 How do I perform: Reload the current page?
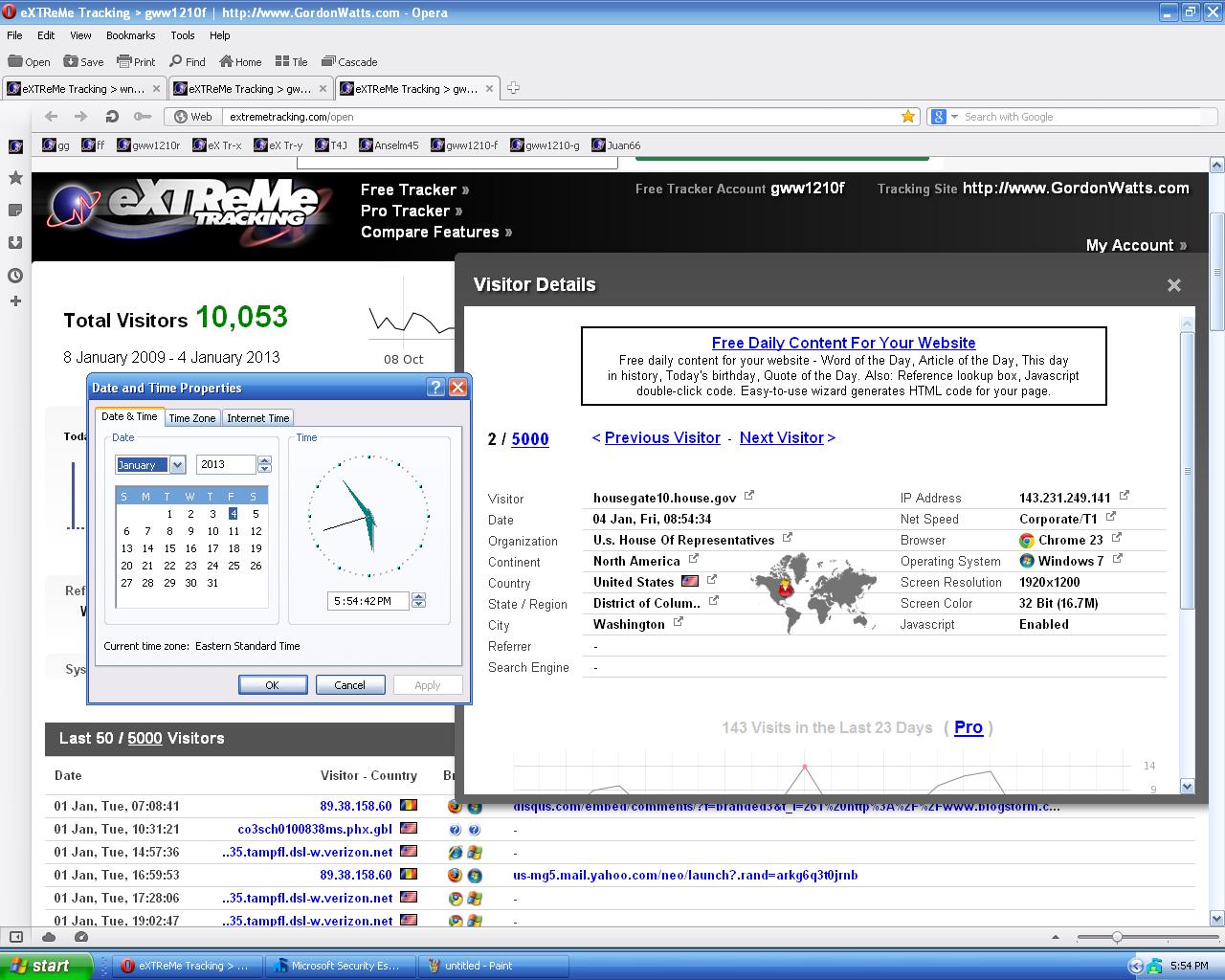[111, 117]
